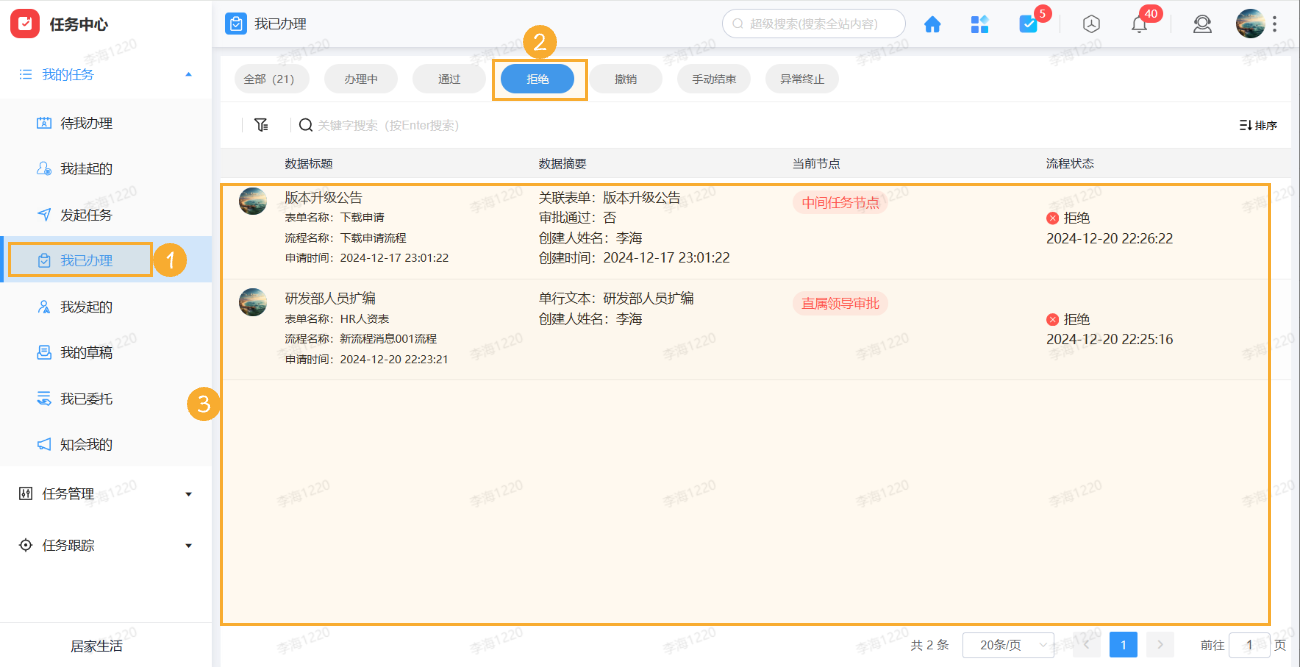Select the 办理中 filter tab

(x=360, y=78)
